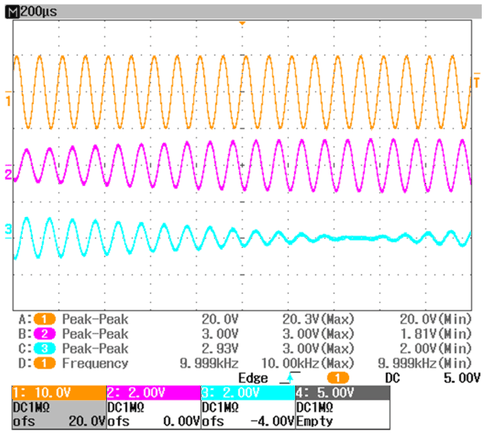Image resolution: width=485 pixels, height=433 pixels.
Task: Click the 2.93V measurement value
Action: (x=220, y=348)
